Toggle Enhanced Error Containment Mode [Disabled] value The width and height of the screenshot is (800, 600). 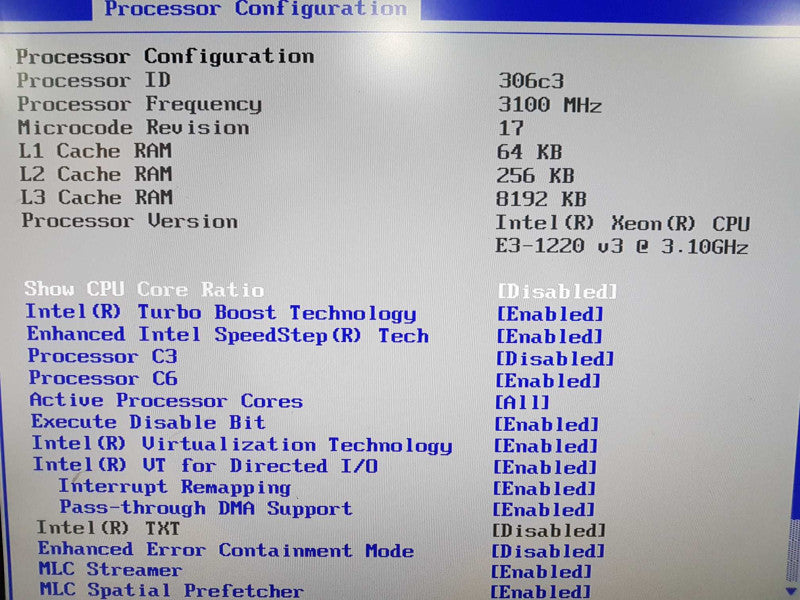coord(548,551)
